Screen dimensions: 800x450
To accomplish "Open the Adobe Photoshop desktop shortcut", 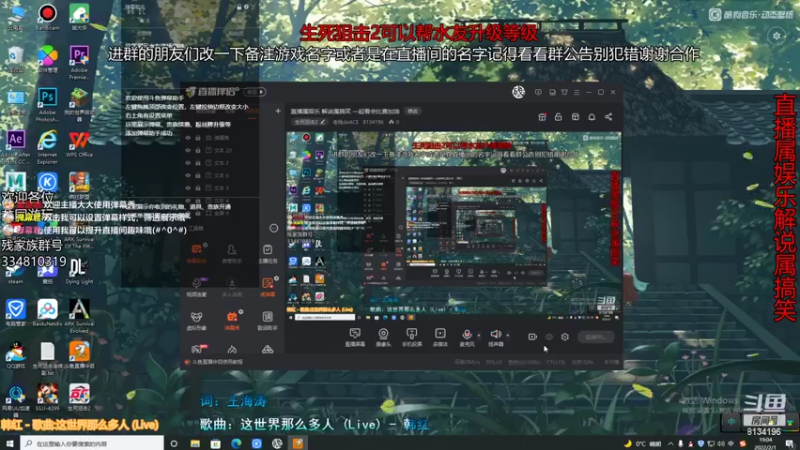I will (x=47, y=104).
